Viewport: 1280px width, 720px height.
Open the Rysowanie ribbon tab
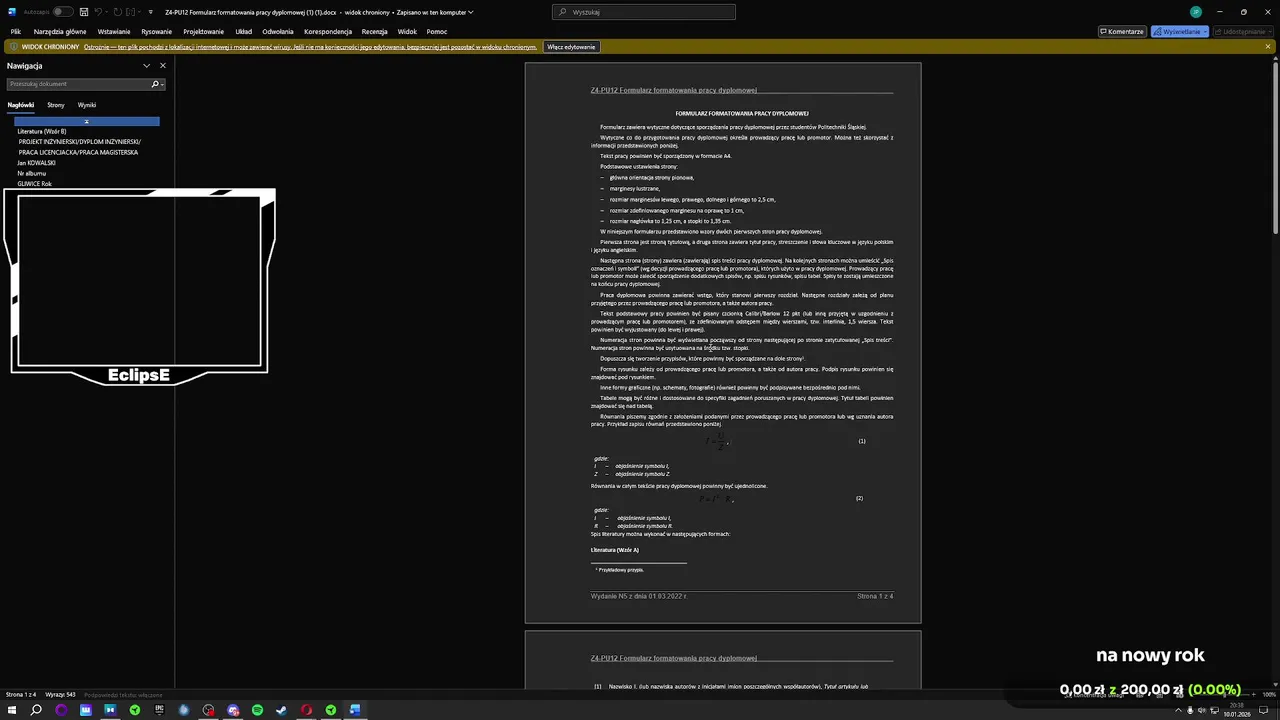point(156,31)
